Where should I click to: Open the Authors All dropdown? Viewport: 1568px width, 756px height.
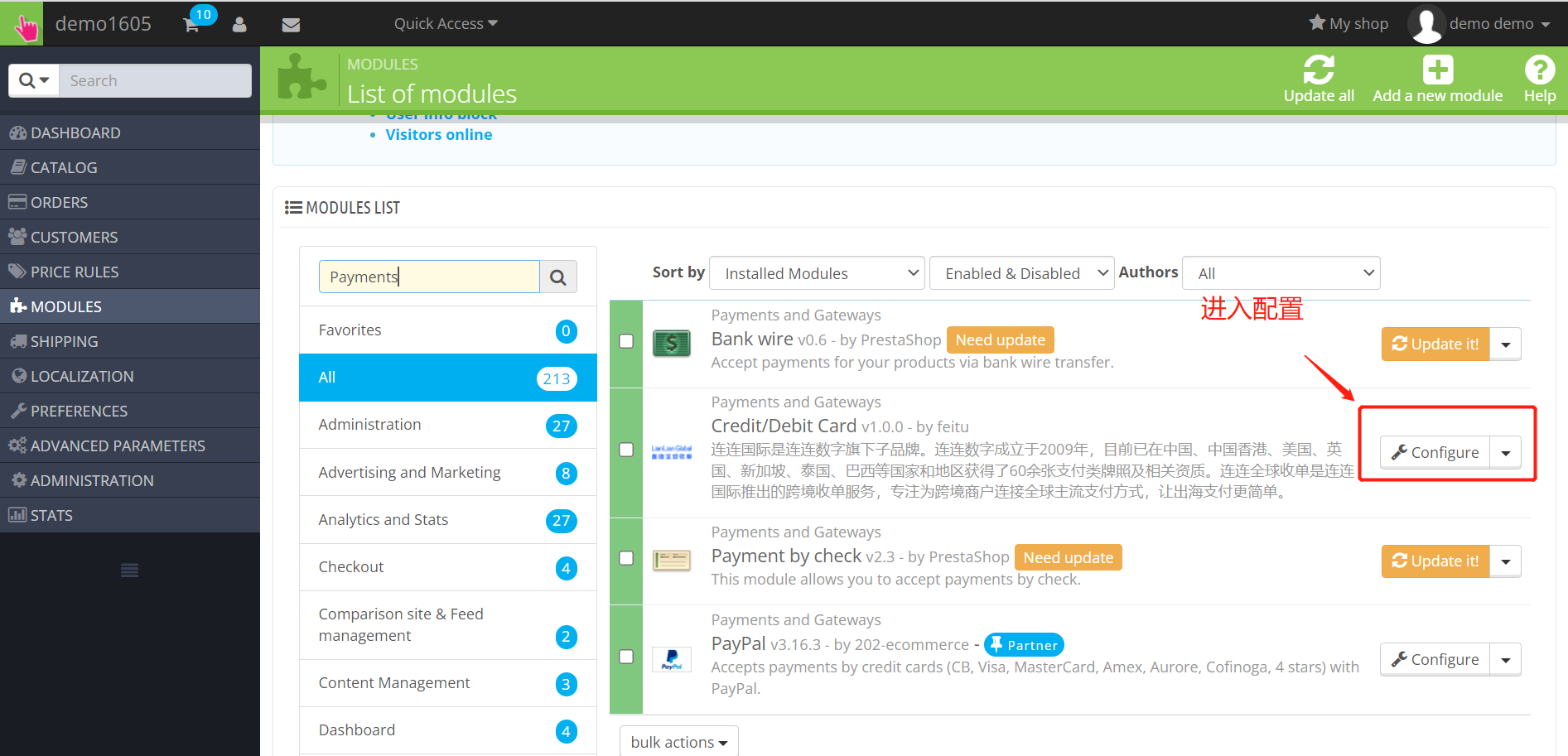(1281, 273)
